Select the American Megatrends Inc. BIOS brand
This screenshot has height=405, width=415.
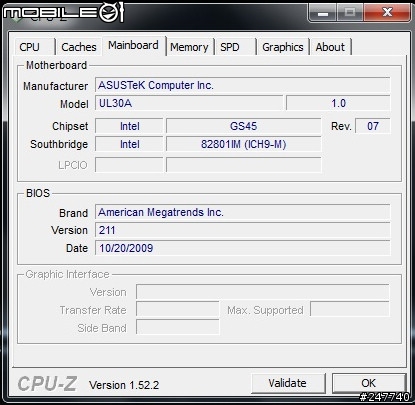242,212
